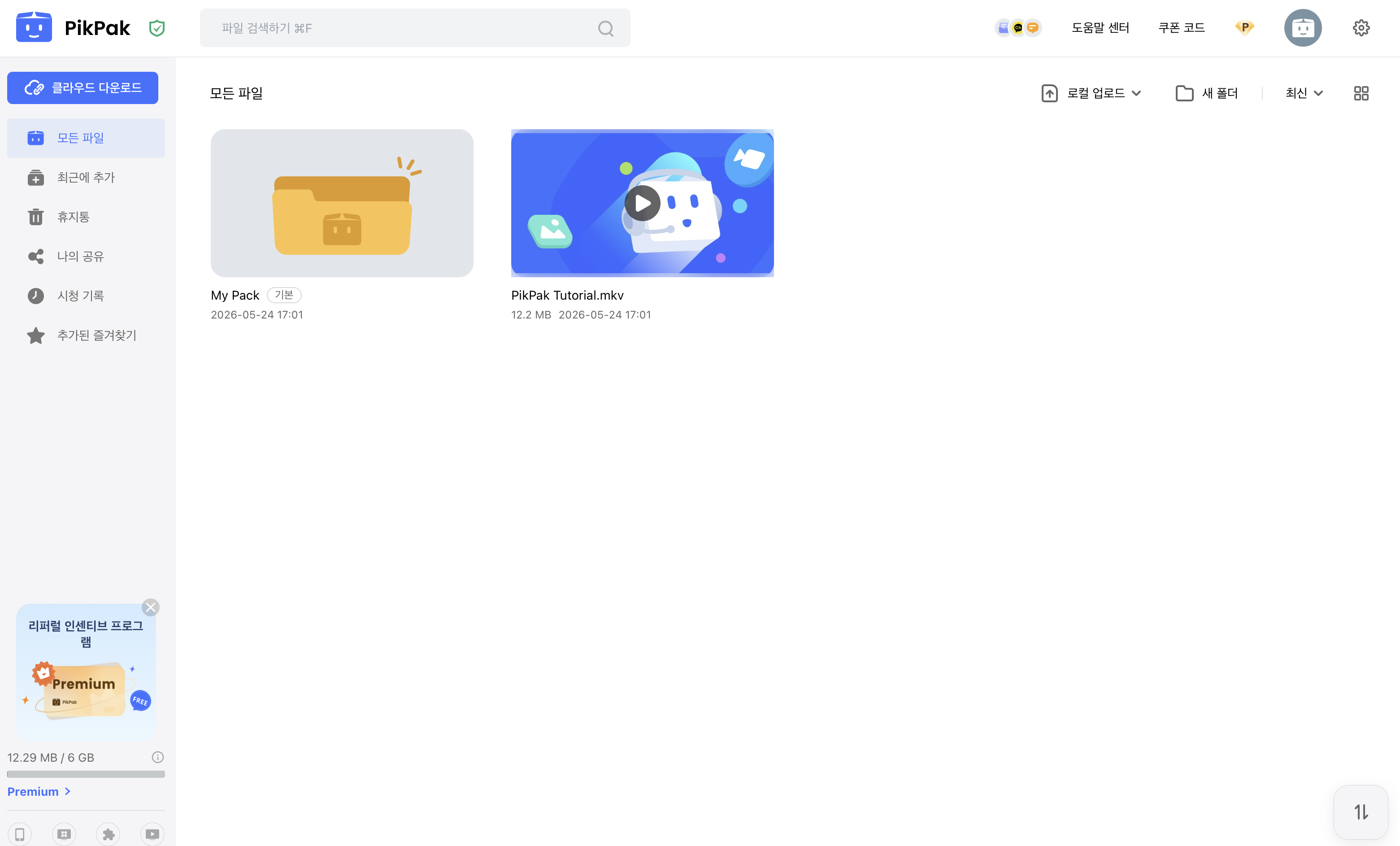Click the PikPak logo icon

[x=34, y=27]
